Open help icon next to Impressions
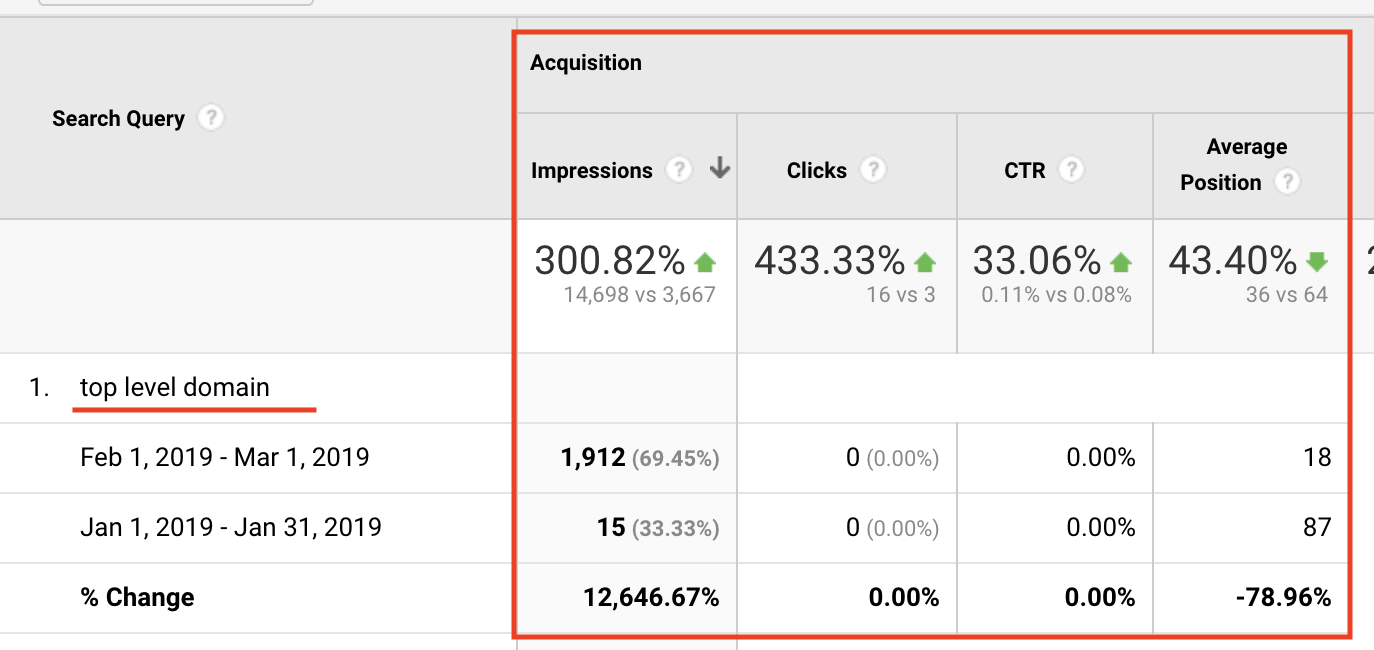The image size is (1374, 650). pyautogui.click(x=679, y=170)
